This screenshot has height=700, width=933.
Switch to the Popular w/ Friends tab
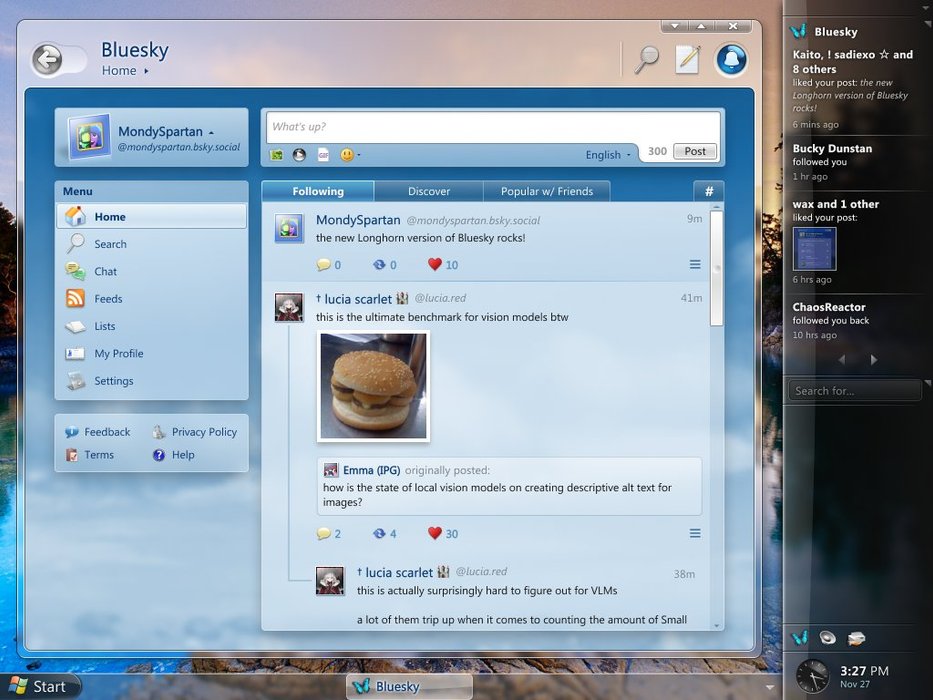pyautogui.click(x=547, y=191)
